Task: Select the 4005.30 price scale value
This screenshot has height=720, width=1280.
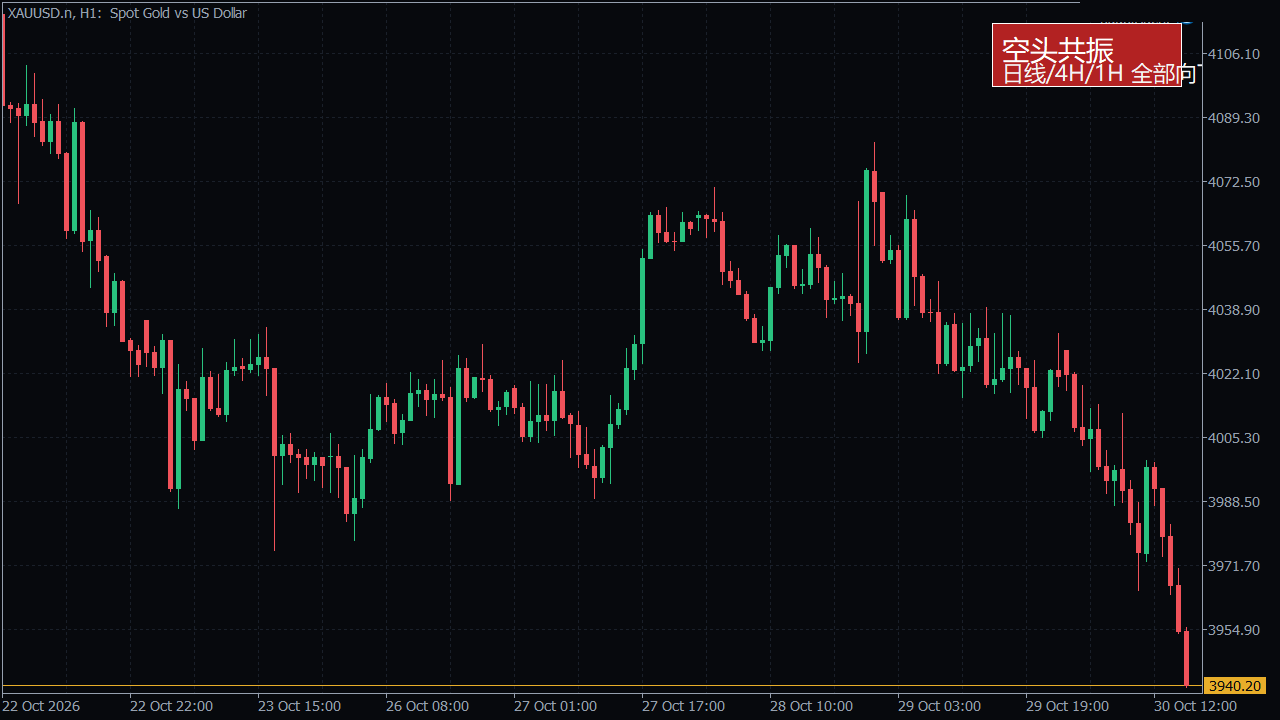Action: (x=1235, y=438)
